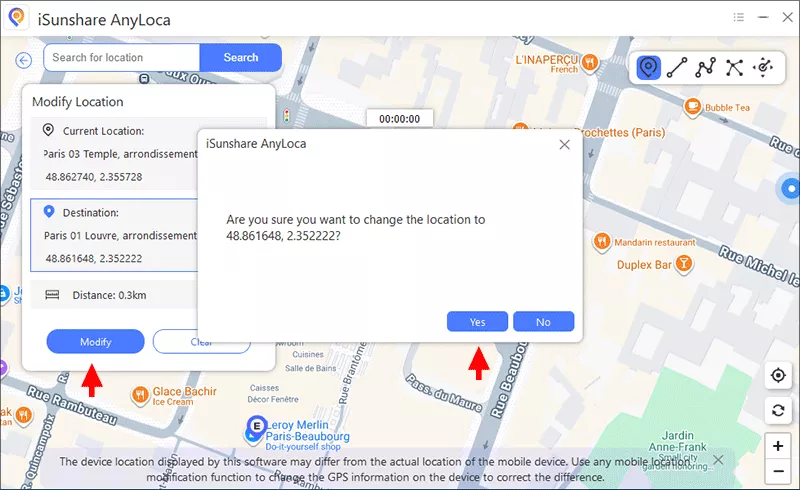Click the L'INAPERÇU restaurant map marker
The height and width of the screenshot is (490, 800).
(x=590, y=63)
